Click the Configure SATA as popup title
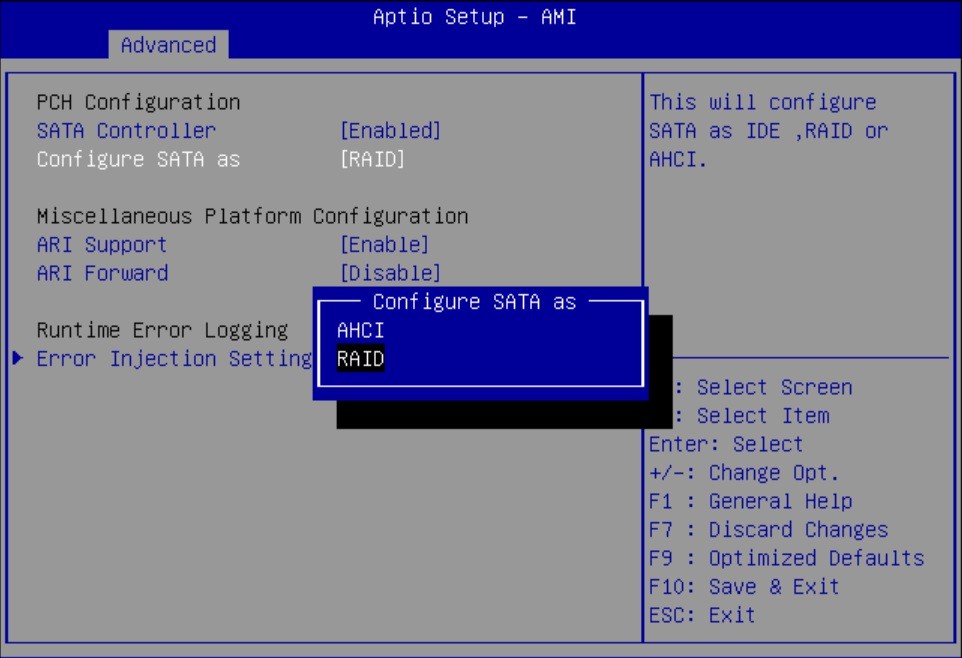962x658 pixels. (473, 301)
